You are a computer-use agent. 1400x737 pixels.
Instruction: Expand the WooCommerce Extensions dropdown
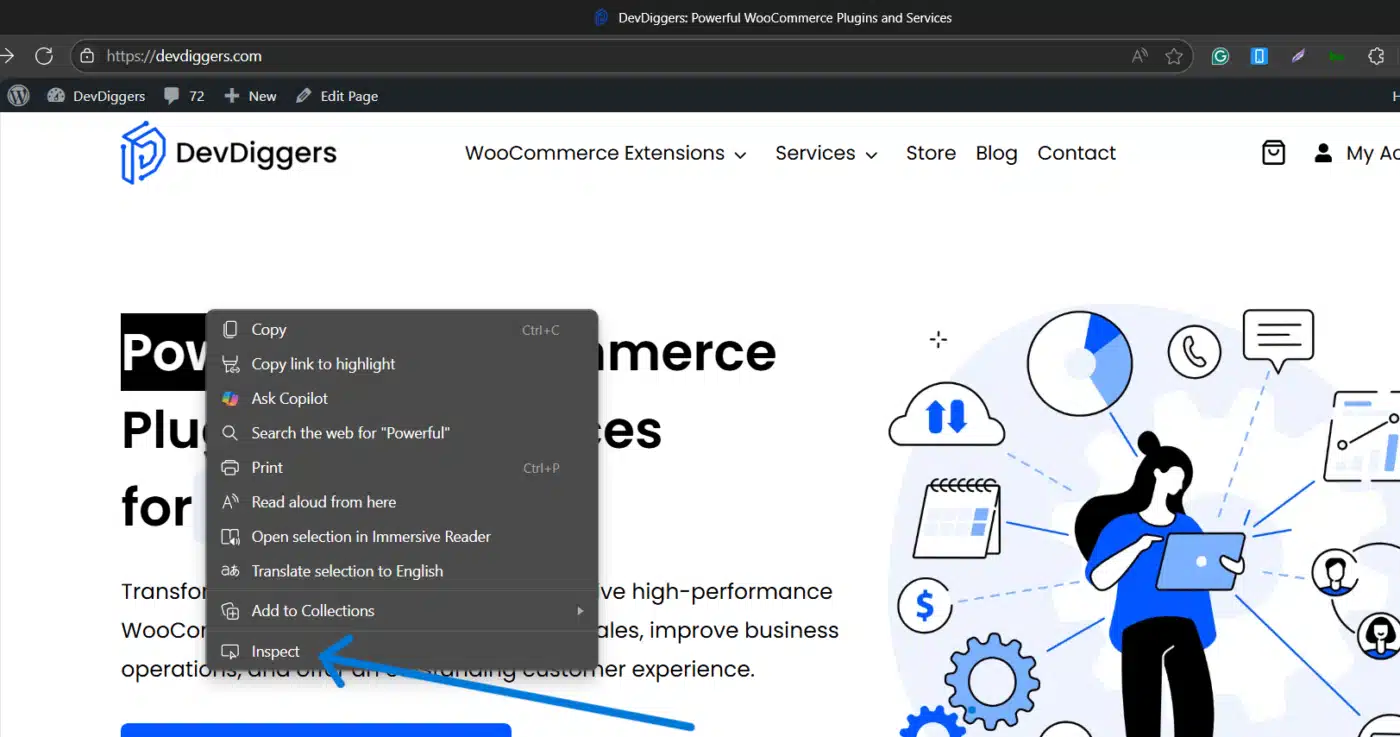(x=606, y=153)
